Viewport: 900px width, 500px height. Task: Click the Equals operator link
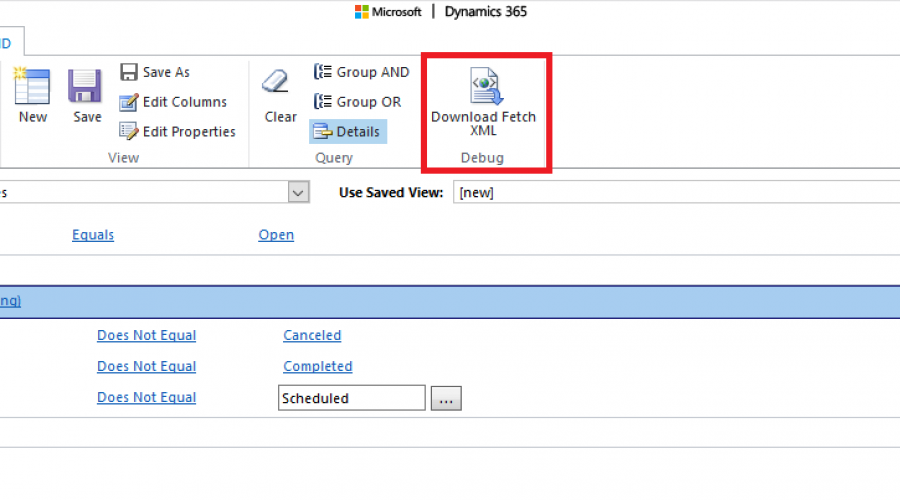click(93, 235)
